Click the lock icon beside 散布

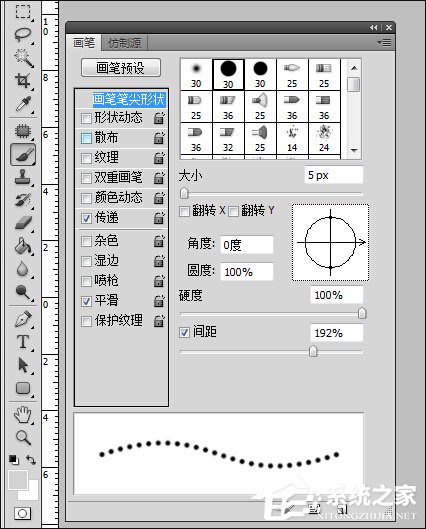[159, 138]
